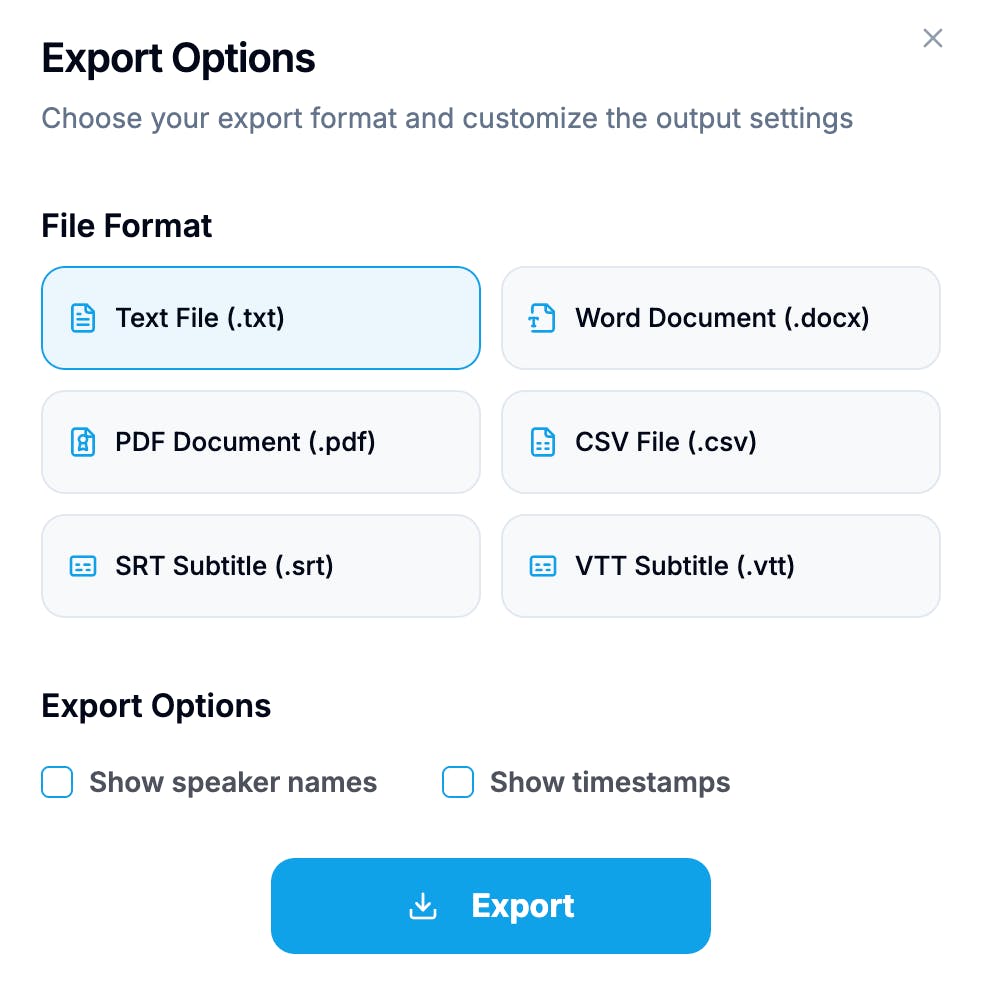The height and width of the screenshot is (986, 984).
Task: Click the download arrow icon on Export
Action: 423,906
